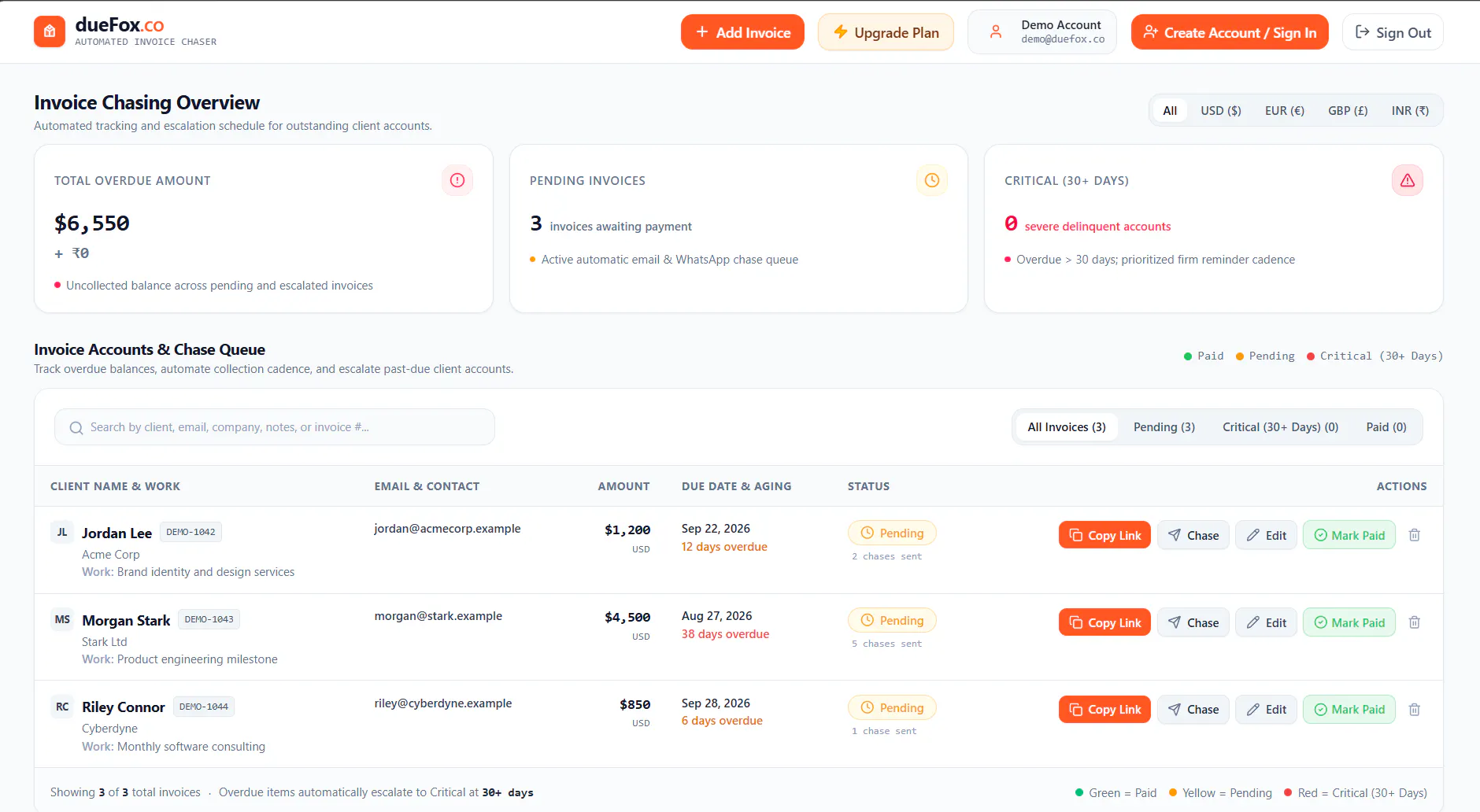Click Pending status badge for Riley Connor

[892, 707]
